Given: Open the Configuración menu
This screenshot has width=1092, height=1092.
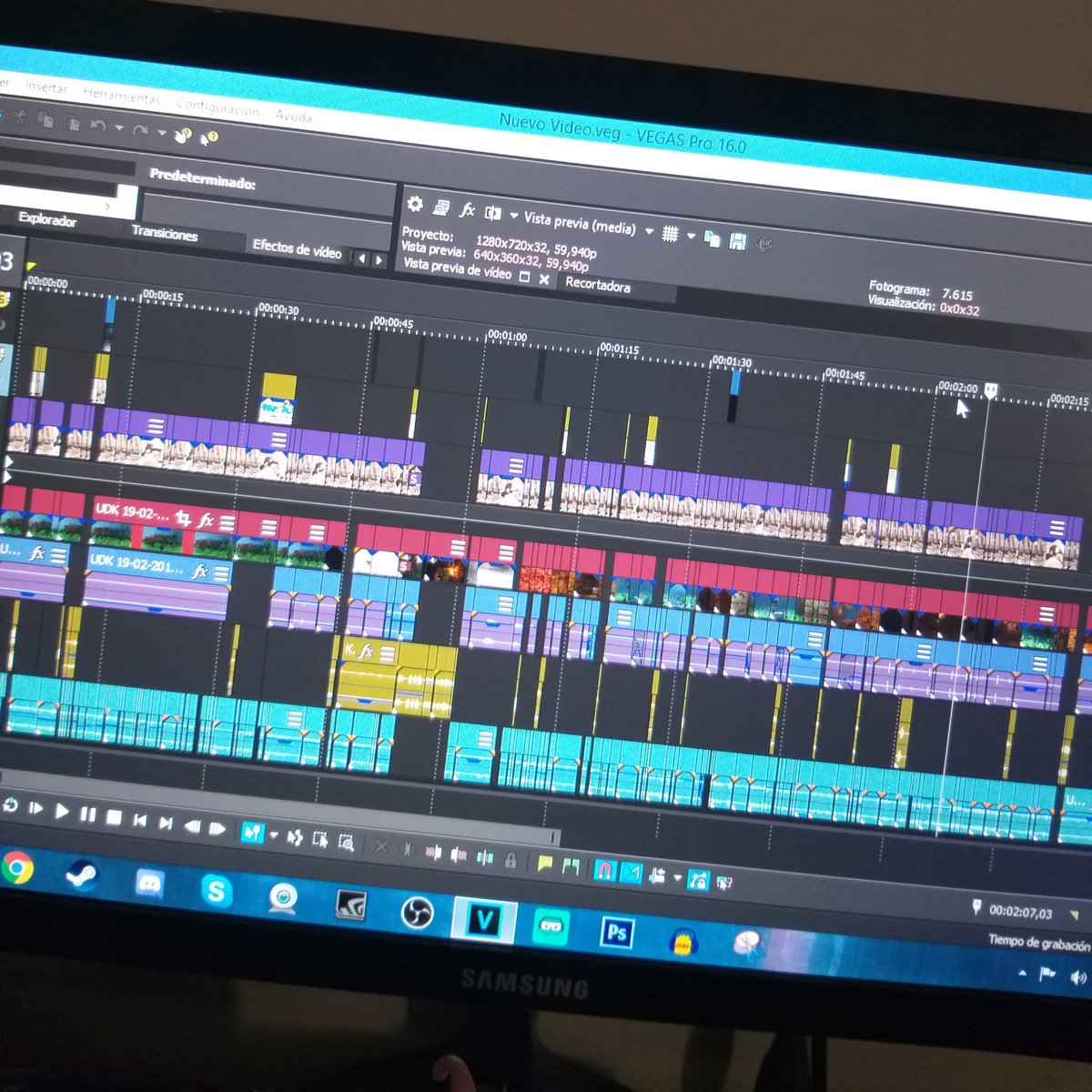Looking at the screenshot, I should (217, 108).
